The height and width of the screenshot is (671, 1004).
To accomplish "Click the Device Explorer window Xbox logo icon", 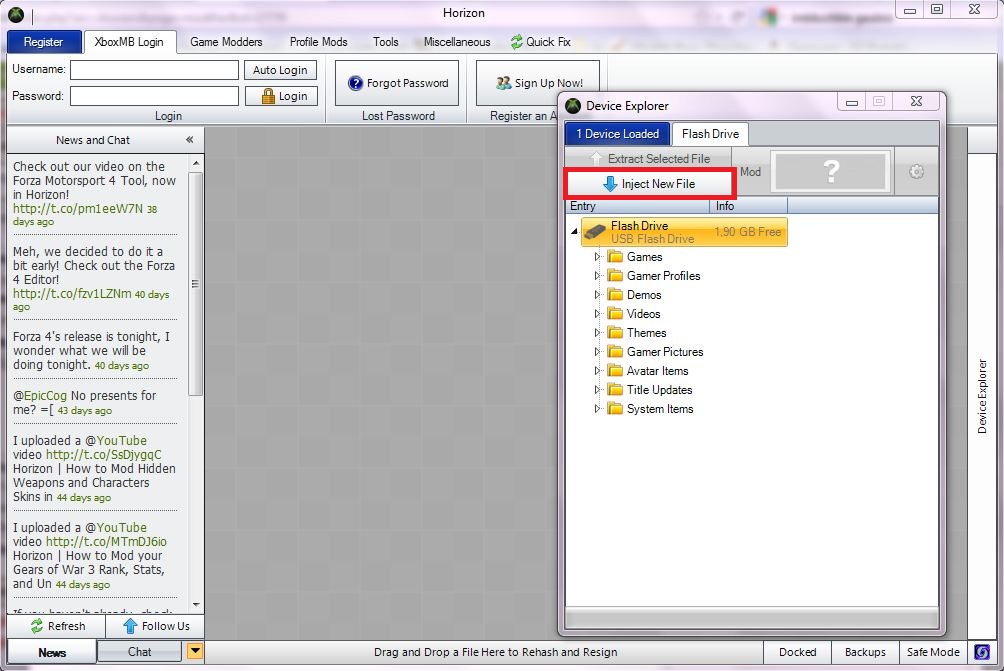I will [573, 106].
